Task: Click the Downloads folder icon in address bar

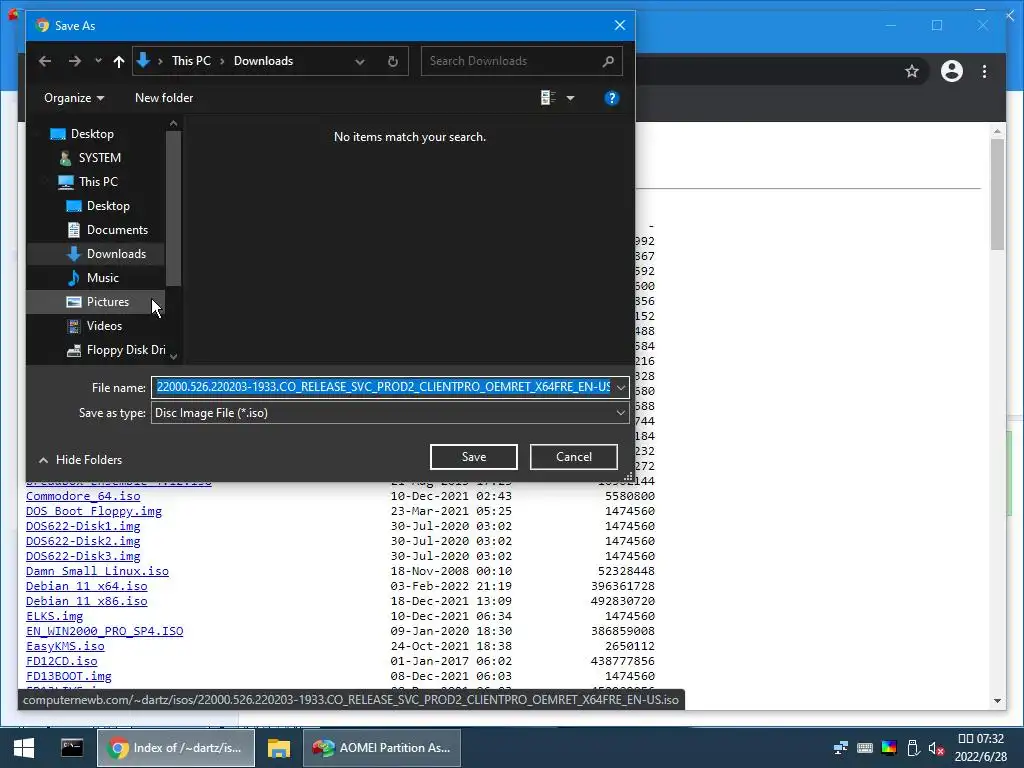Action: [x=143, y=61]
